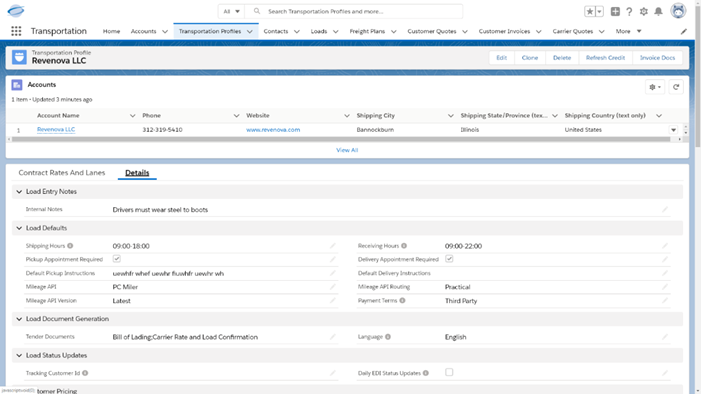Show Receiving Hours info tooltip icon
This screenshot has height=394, width=701.
point(404,246)
